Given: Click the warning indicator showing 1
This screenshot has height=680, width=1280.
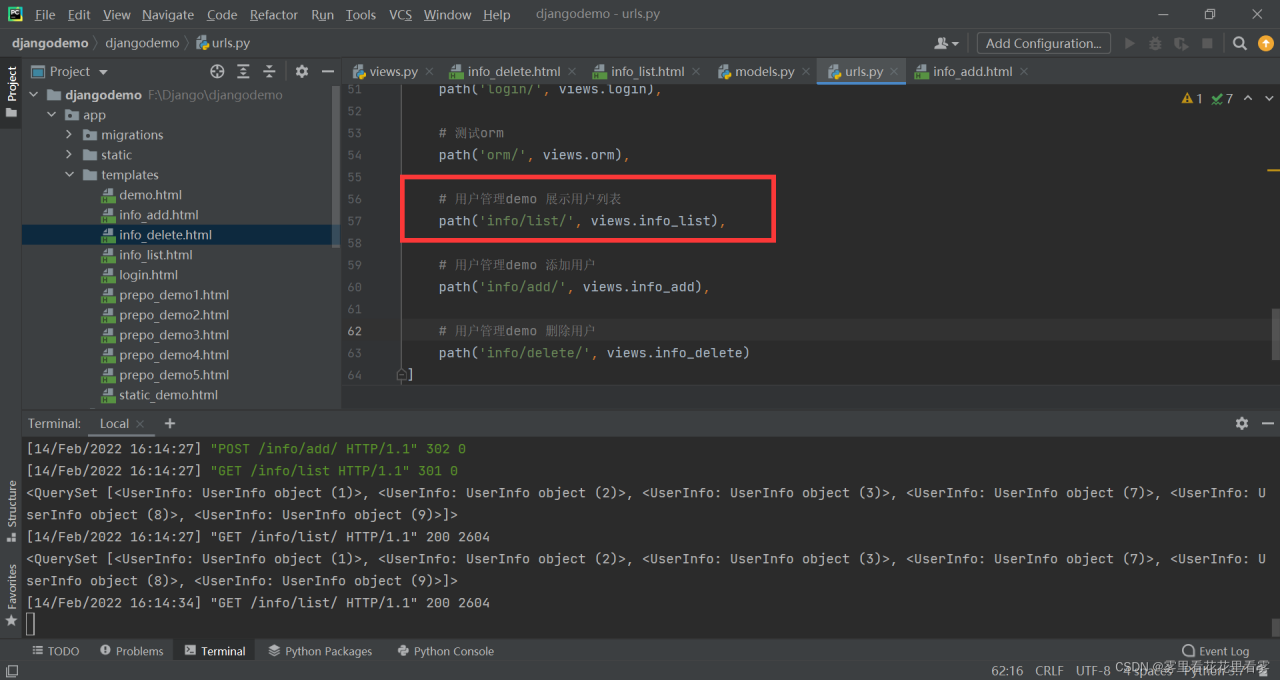Looking at the screenshot, I should (1191, 98).
